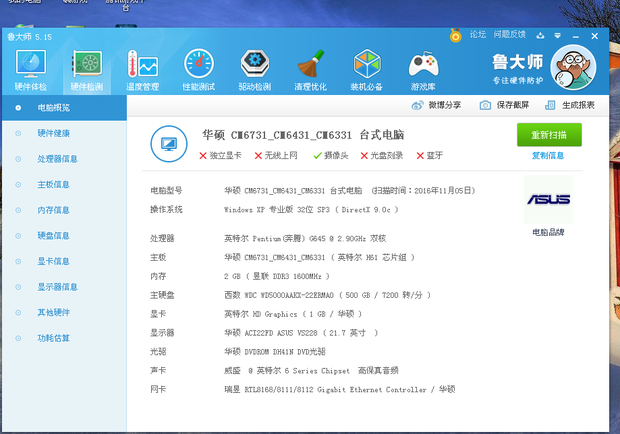
Task: Click the 电脑品牌 label under logo
Action: coord(548,232)
